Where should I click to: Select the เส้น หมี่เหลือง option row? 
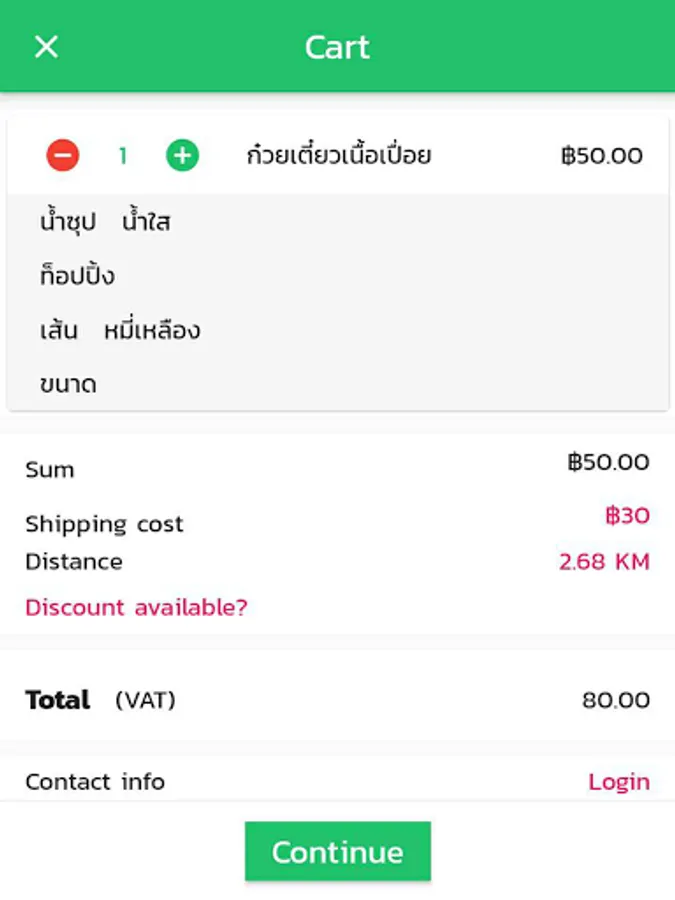pos(338,330)
